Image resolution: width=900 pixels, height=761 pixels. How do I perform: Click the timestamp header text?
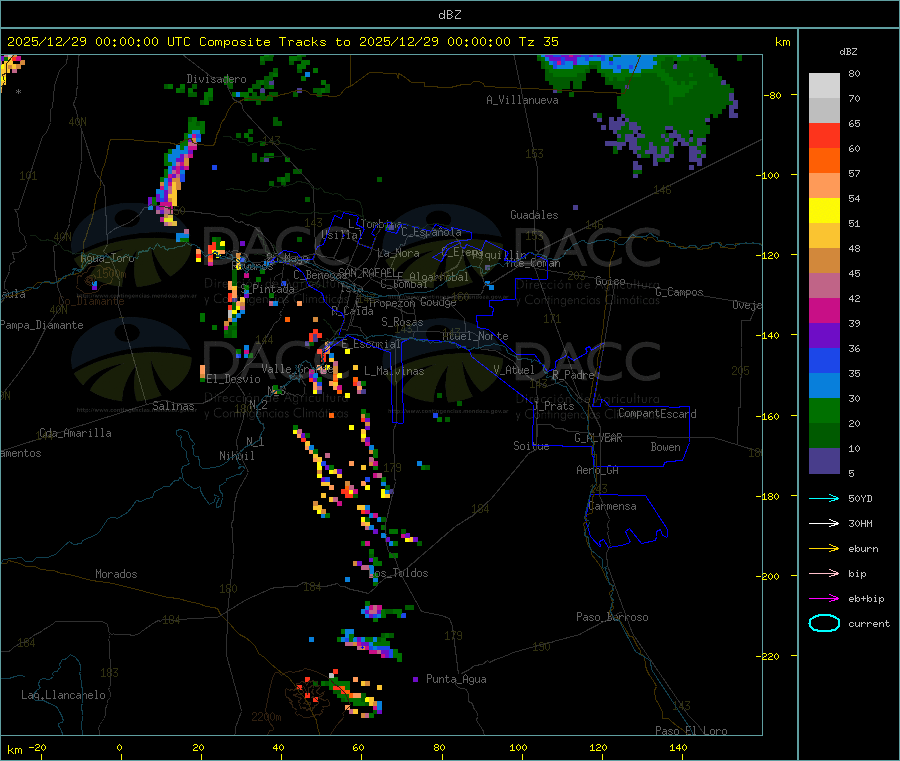click(282, 42)
